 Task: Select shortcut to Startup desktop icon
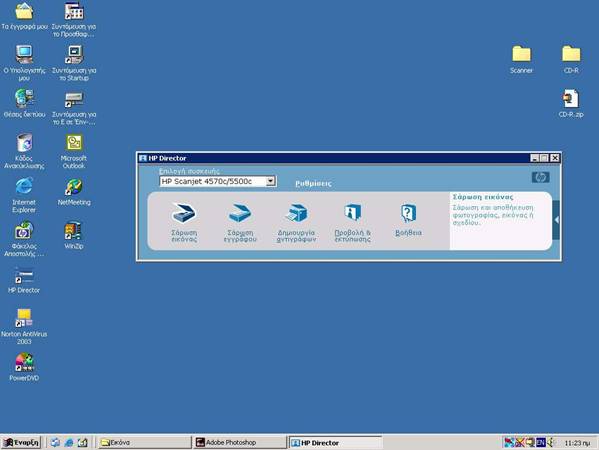[x=74, y=63]
